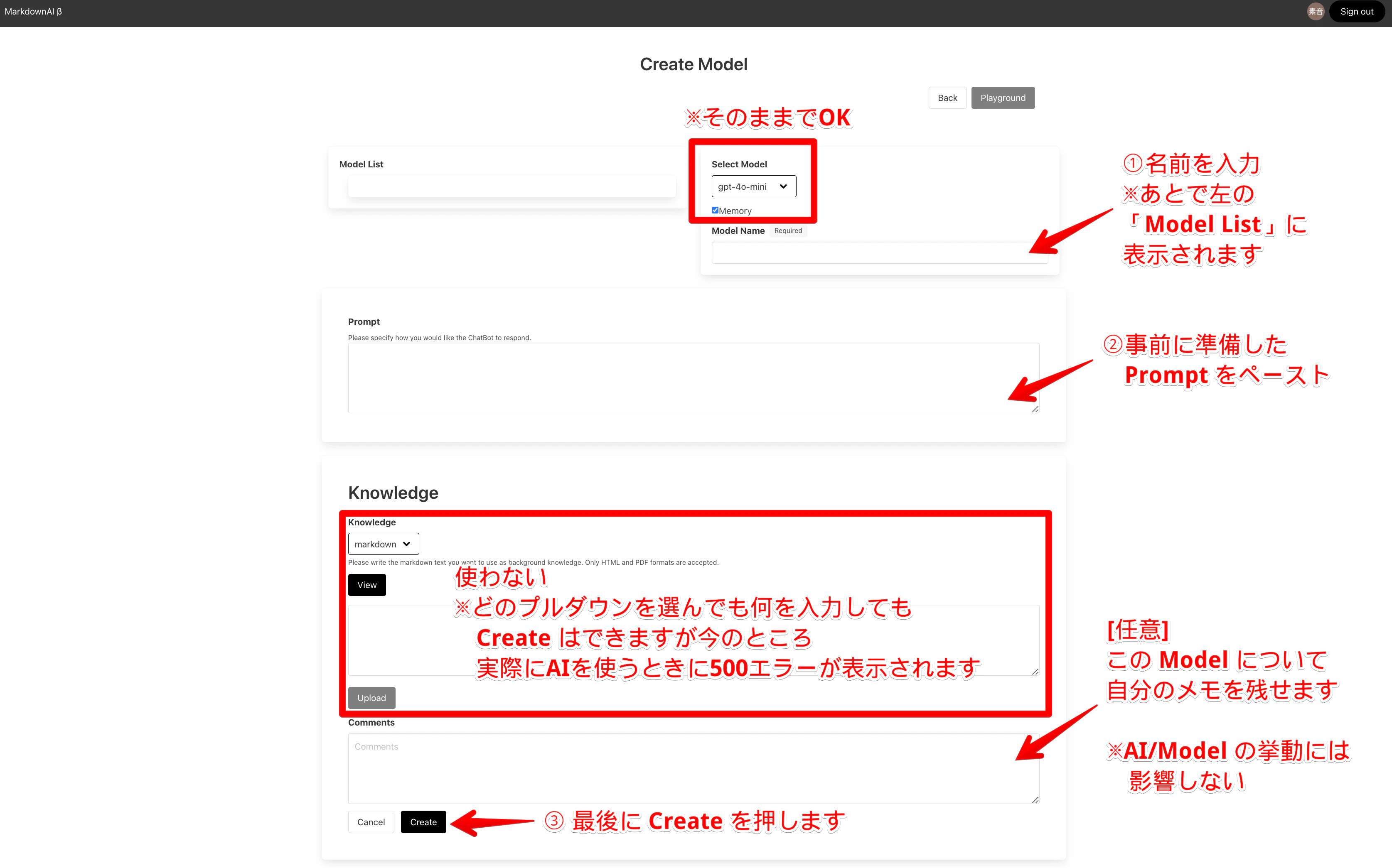Click the Prompt textarea resize handle

click(x=1035, y=409)
